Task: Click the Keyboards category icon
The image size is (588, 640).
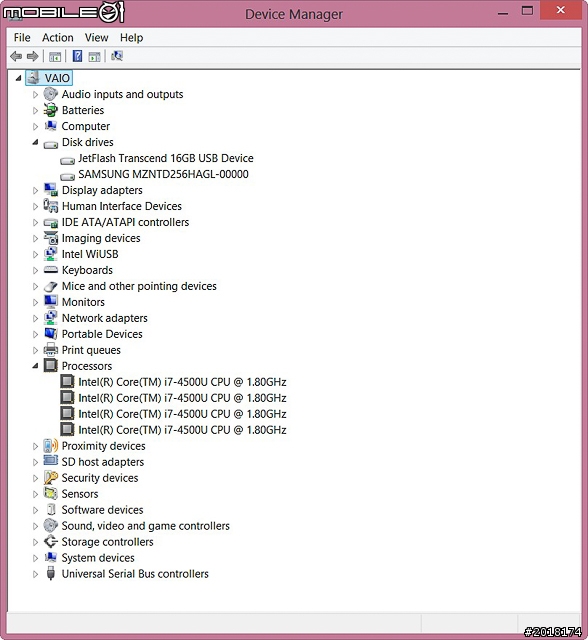Action: coord(51,270)
